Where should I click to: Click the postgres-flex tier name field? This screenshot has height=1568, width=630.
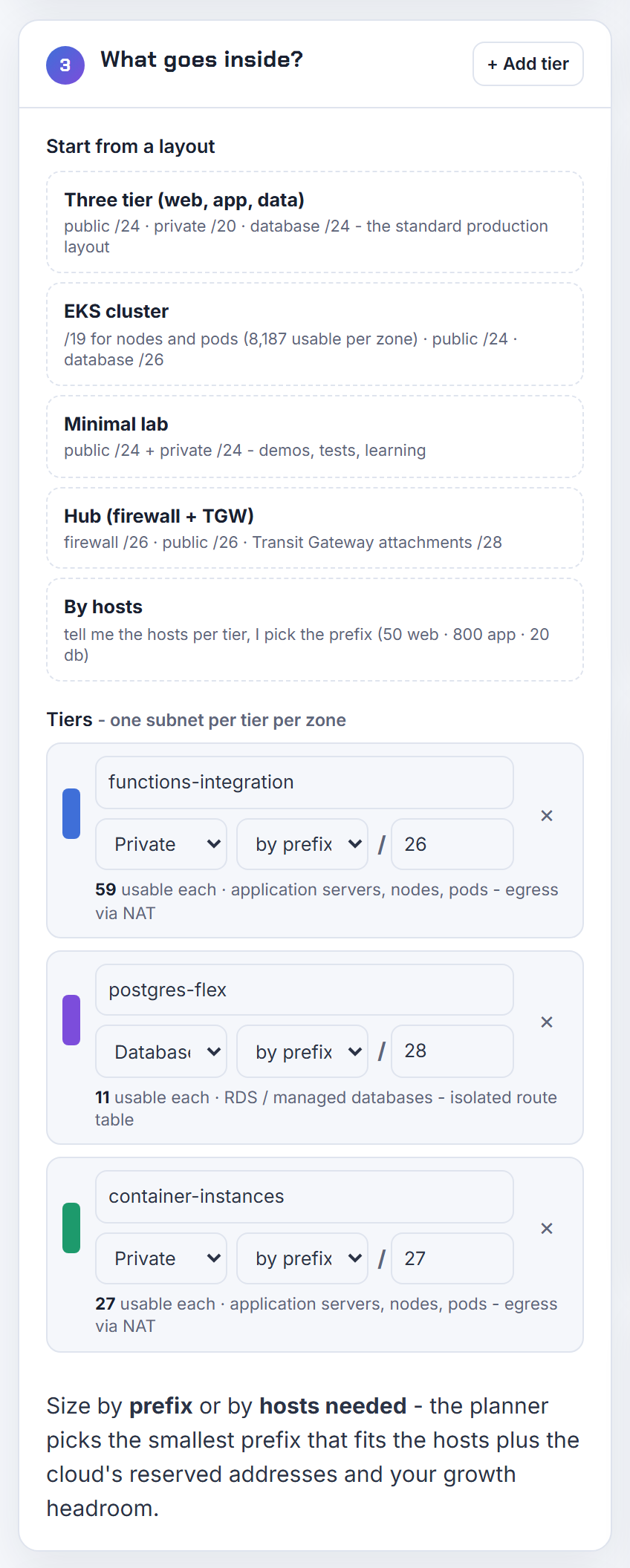click(305, 990)
